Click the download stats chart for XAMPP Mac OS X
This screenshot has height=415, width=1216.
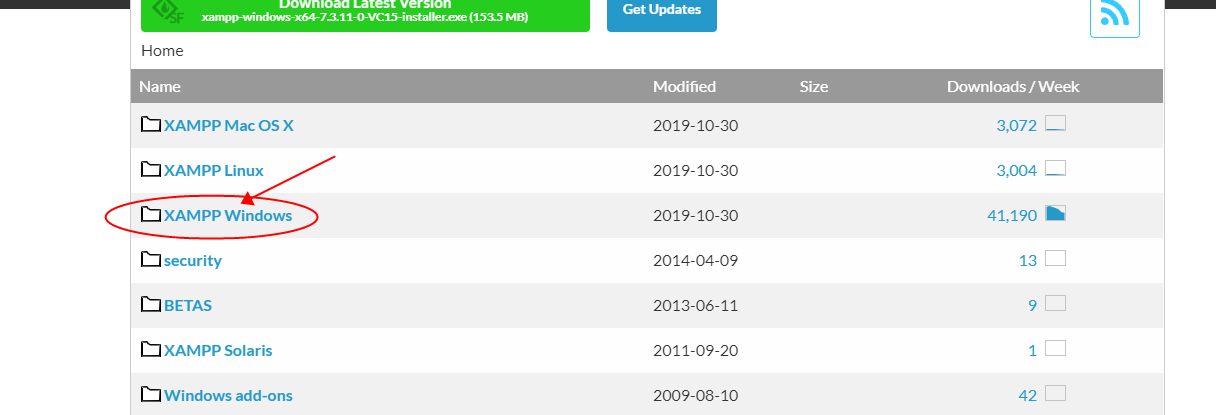1055,124
